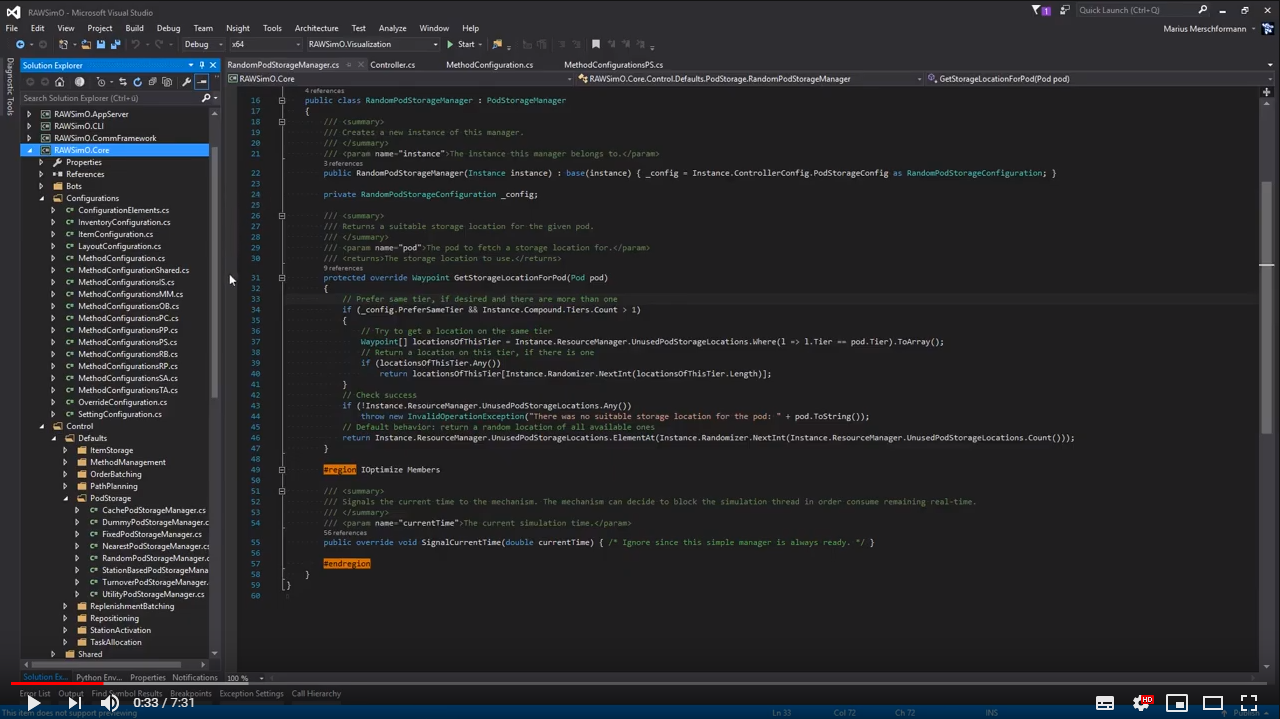
Task: Collapse the PodStorage folder
Action: click(65, 498)
